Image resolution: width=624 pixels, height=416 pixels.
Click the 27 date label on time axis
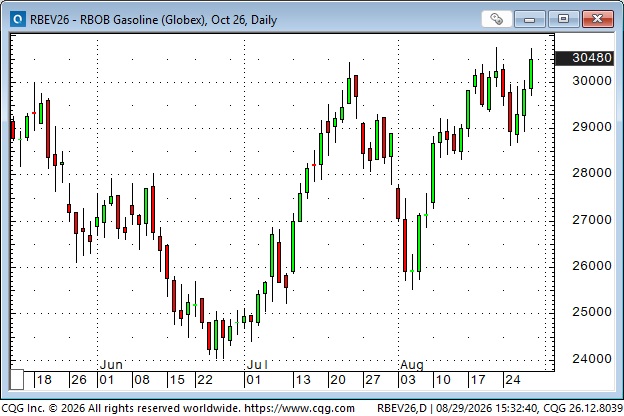point(373,380)
